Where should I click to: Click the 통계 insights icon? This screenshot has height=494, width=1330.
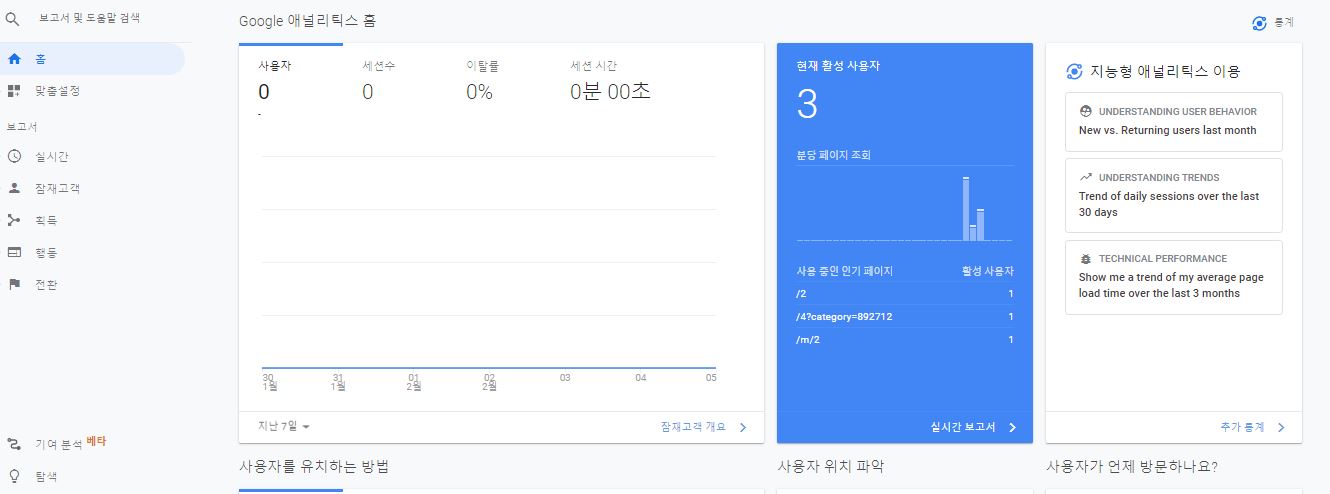coord(1259,23)
